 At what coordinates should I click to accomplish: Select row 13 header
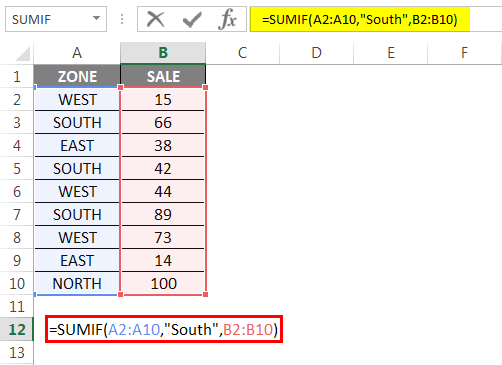pos(17,353)
